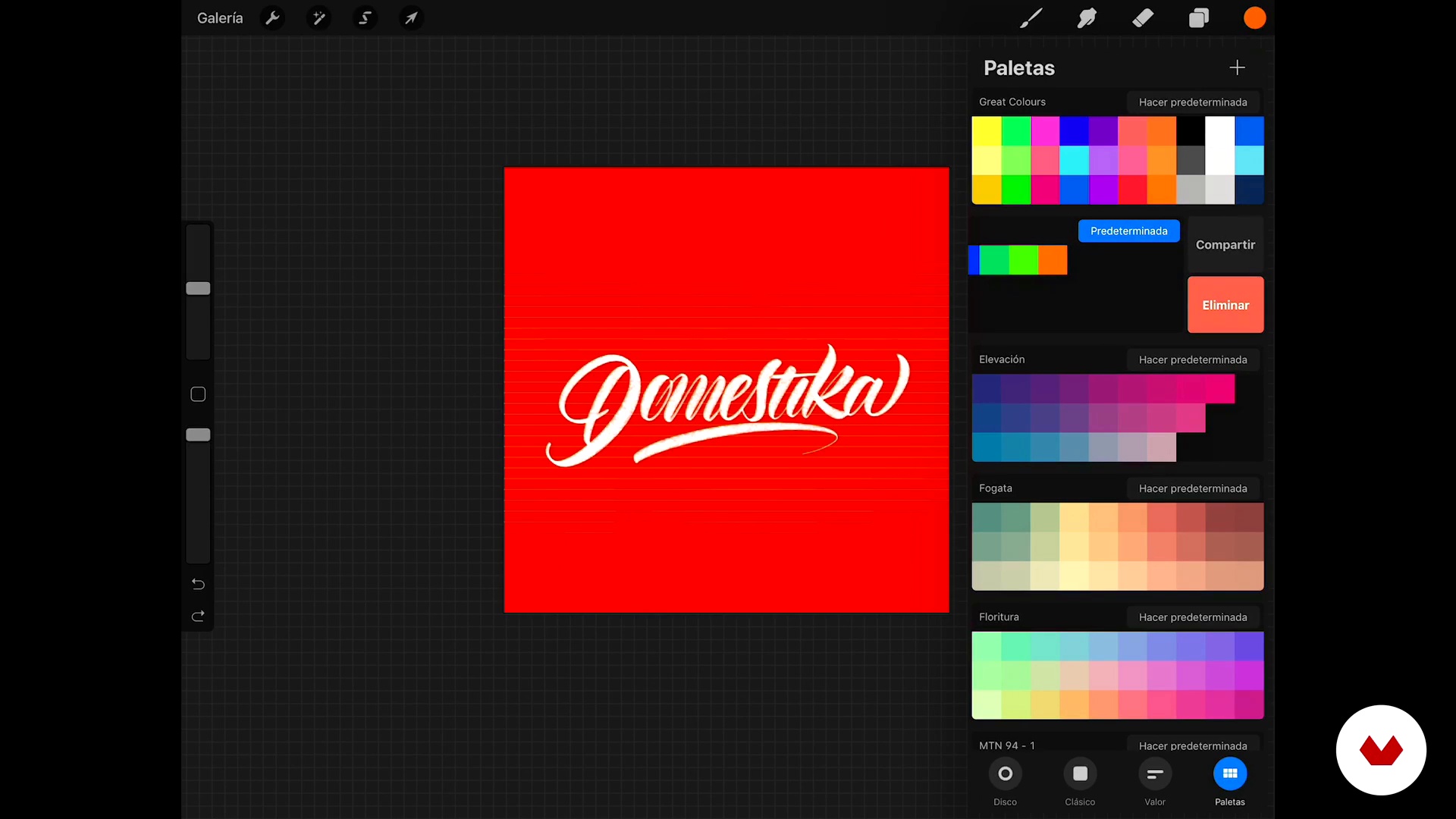Switch to the Paletas color tab
This screenshot has width=1456, height=819.
(1230, 783)
